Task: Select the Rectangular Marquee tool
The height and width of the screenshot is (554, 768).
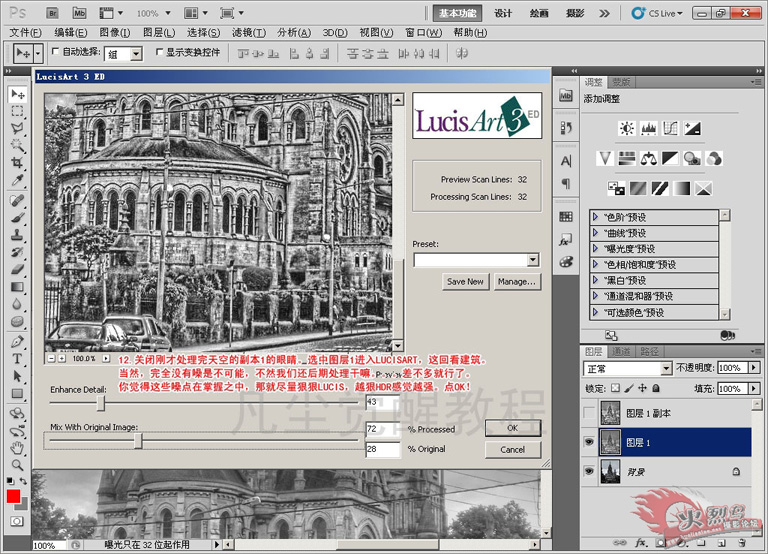Action: 18,111
